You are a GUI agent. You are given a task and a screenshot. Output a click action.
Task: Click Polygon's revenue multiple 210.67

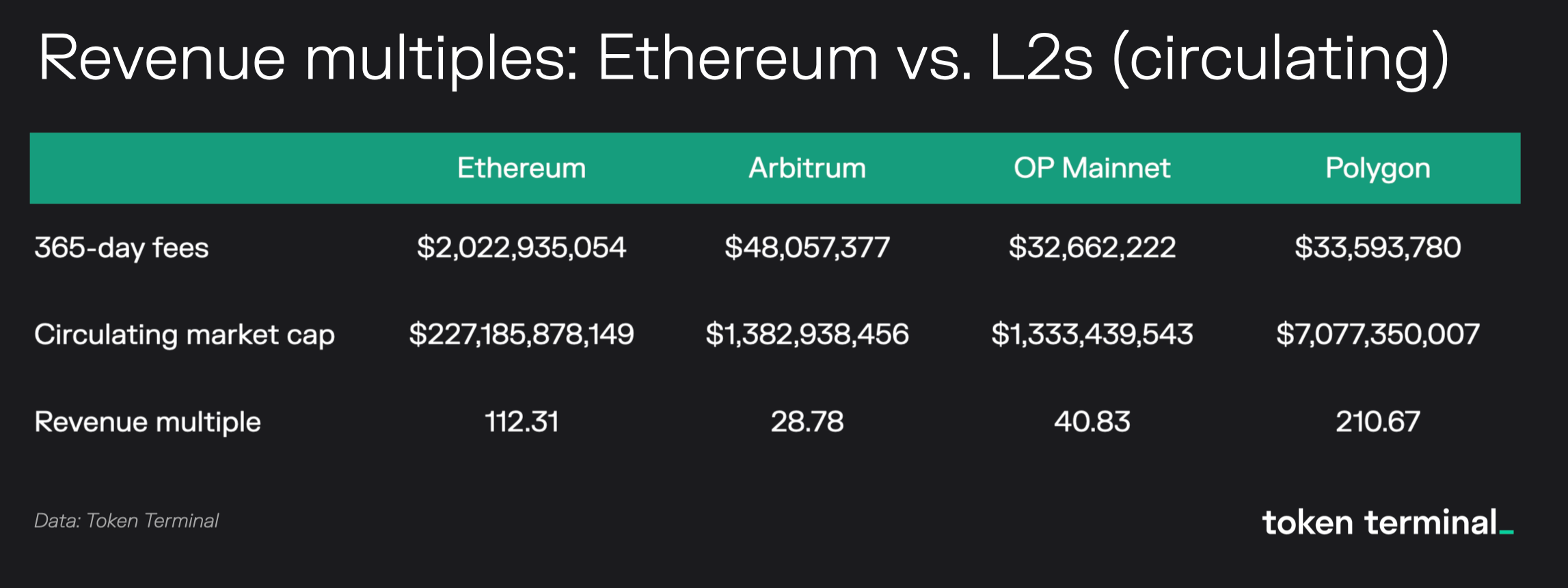point(1377,422)
